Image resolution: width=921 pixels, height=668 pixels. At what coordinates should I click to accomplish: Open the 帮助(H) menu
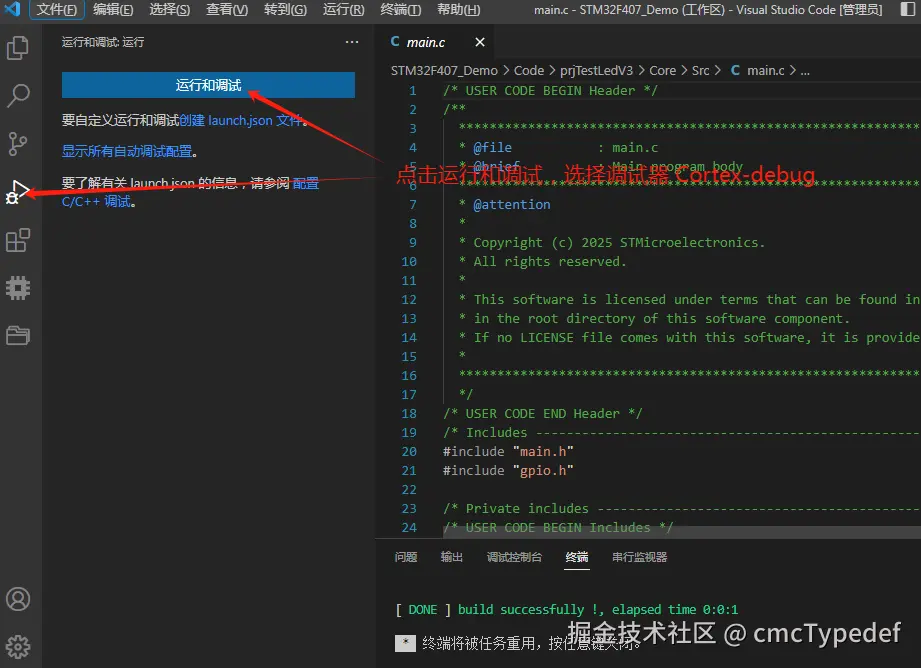(459, 9)
